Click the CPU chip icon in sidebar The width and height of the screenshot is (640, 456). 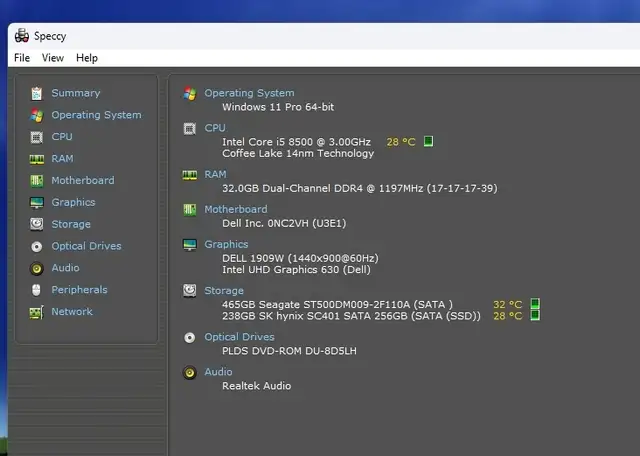(x=36, y=137)
